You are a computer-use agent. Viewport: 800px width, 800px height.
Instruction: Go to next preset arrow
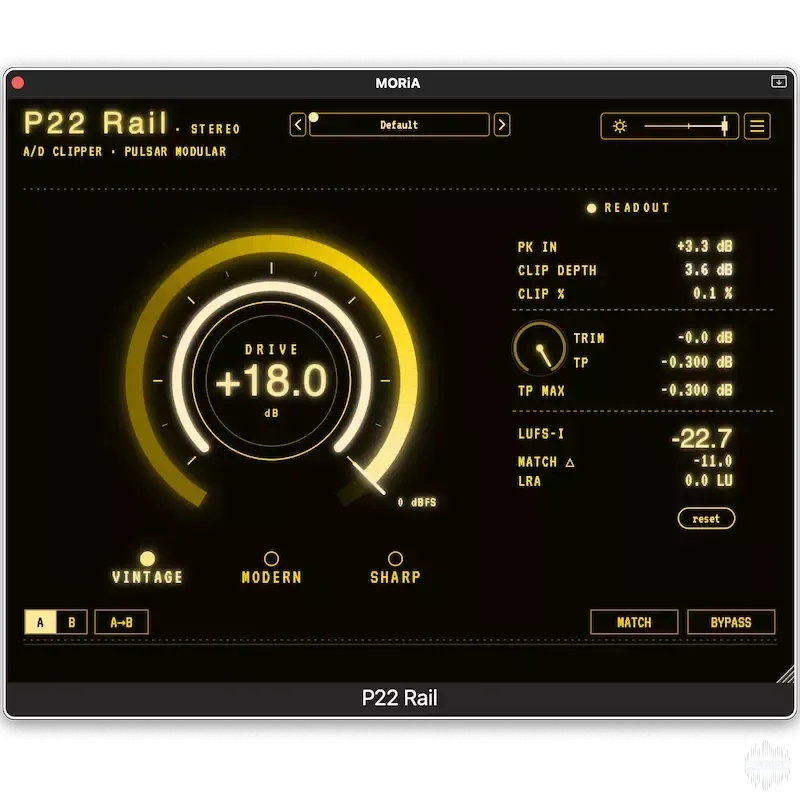(502, 124)
